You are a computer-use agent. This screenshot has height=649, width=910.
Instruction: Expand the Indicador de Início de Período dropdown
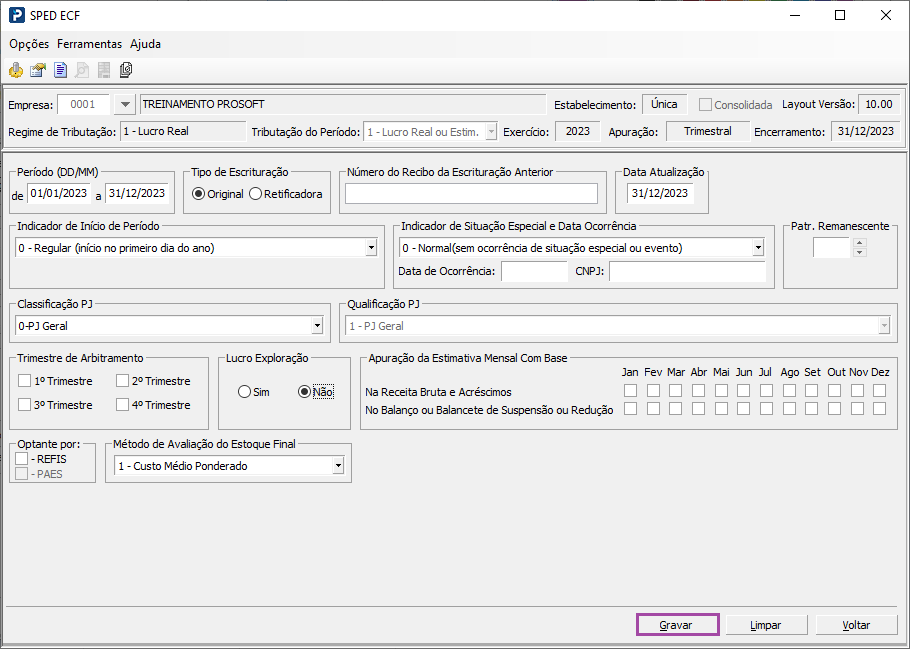coord(371,248)
